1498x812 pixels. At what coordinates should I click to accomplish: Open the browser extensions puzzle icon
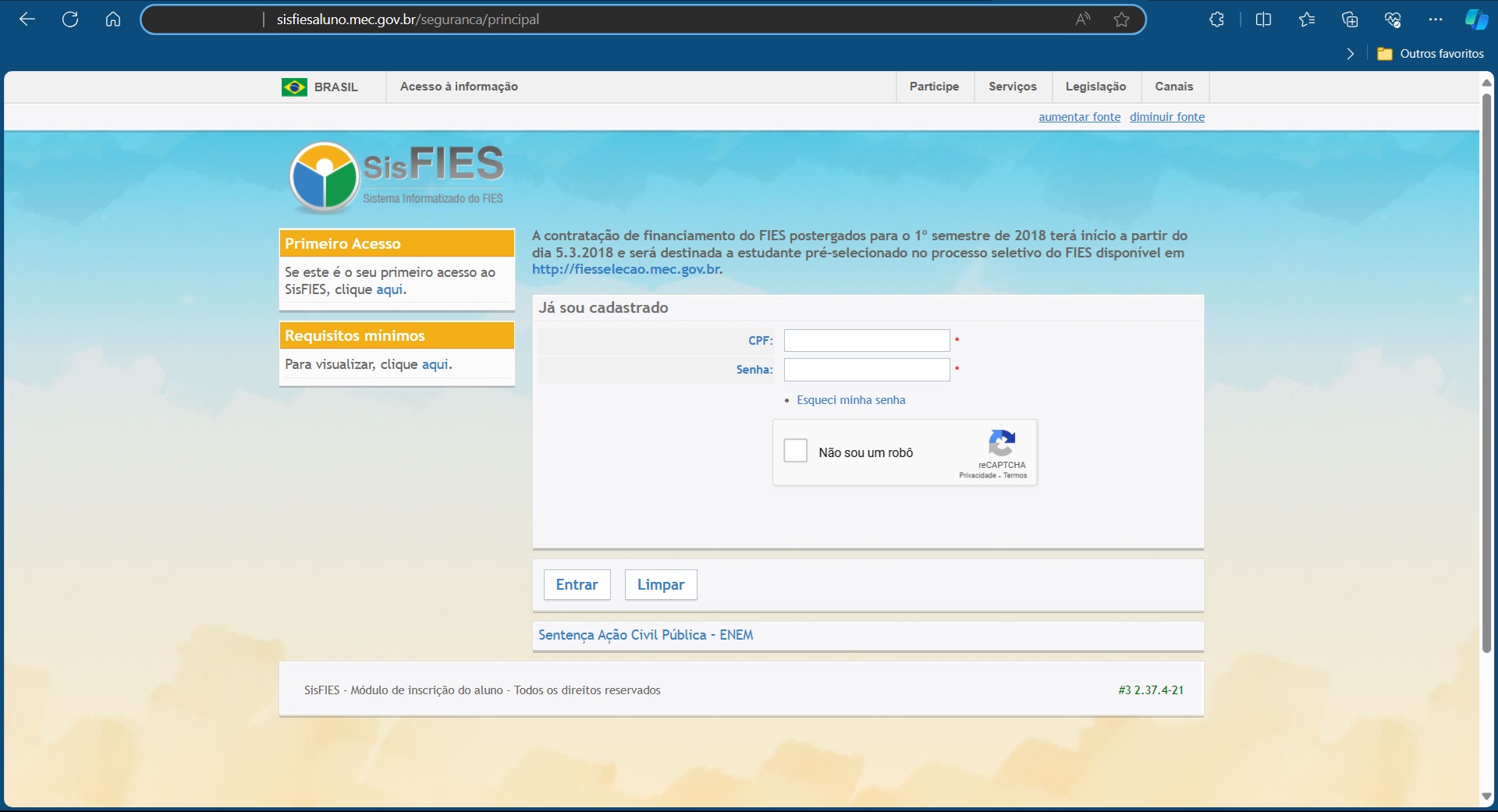(1217, 20)
